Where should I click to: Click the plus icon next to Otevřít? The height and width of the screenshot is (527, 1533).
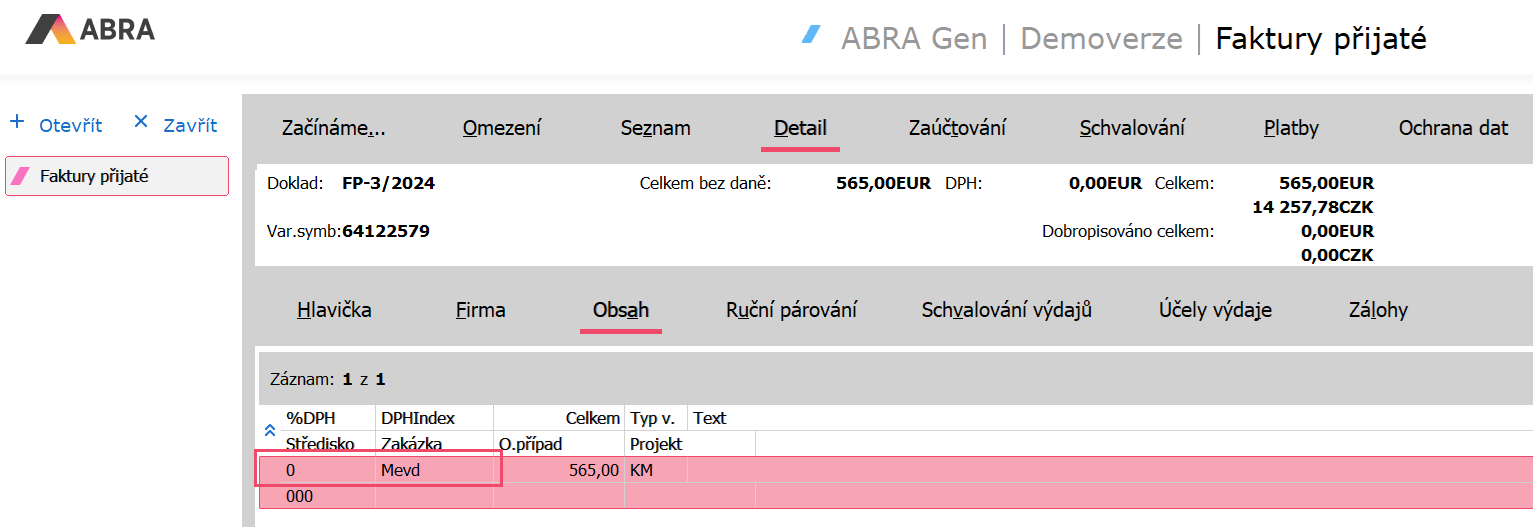[17, 122]
